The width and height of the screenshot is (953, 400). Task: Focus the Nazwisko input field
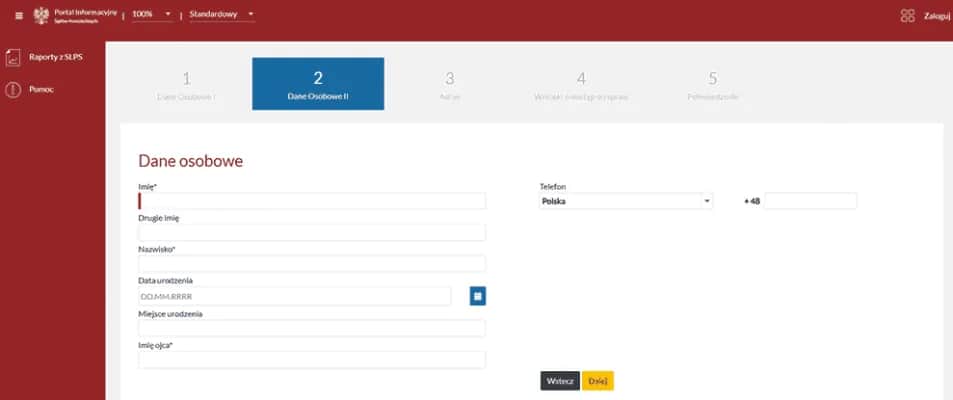[312, 264]
